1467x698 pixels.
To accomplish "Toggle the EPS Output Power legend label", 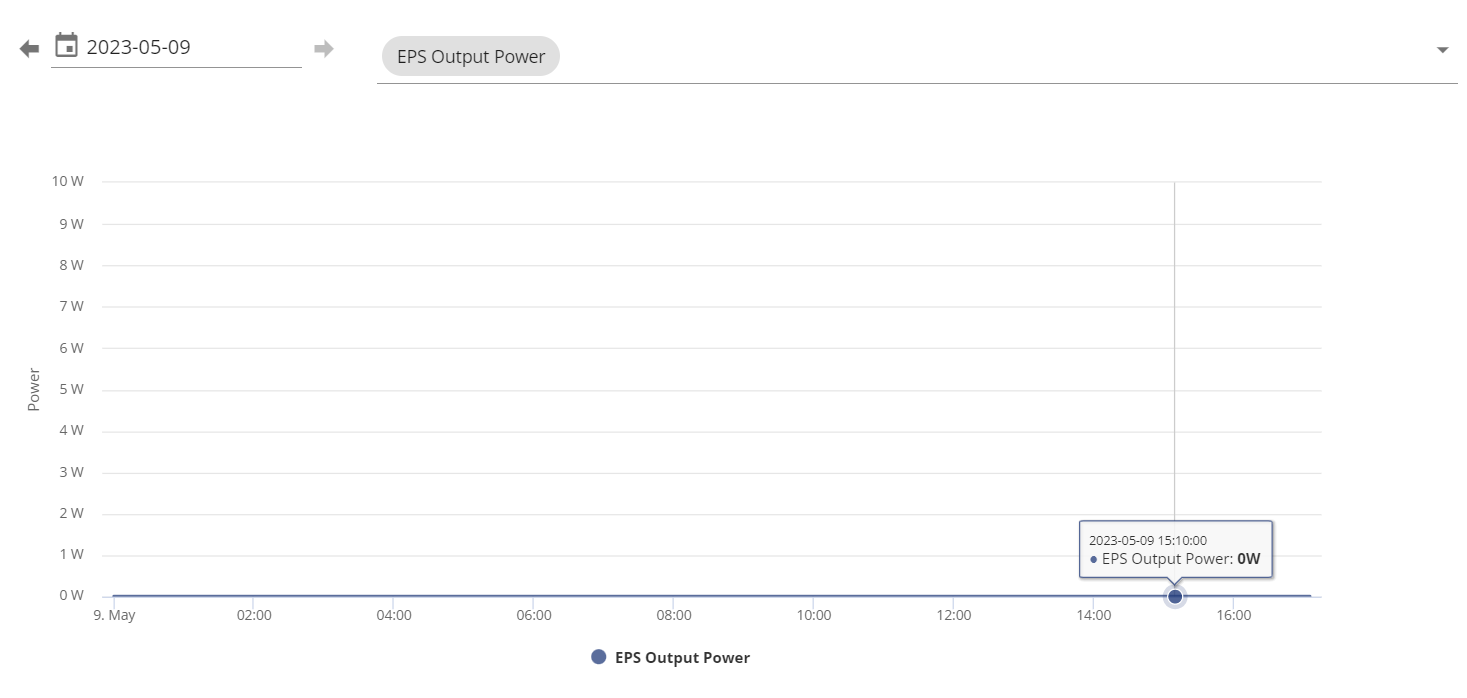I will click(682, 658).
